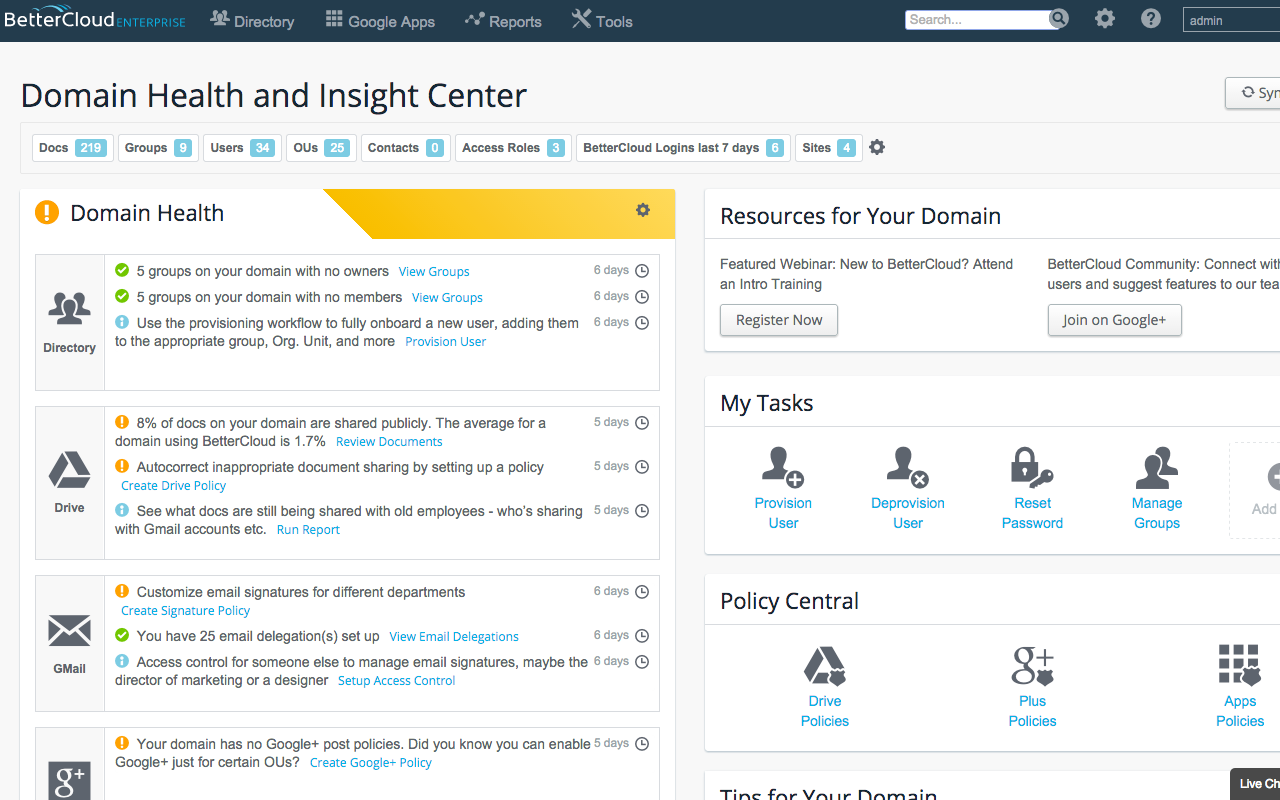This screenshot has width=1280, height=800.
Task: Click Create Signature Policy link
Action: 186,610
